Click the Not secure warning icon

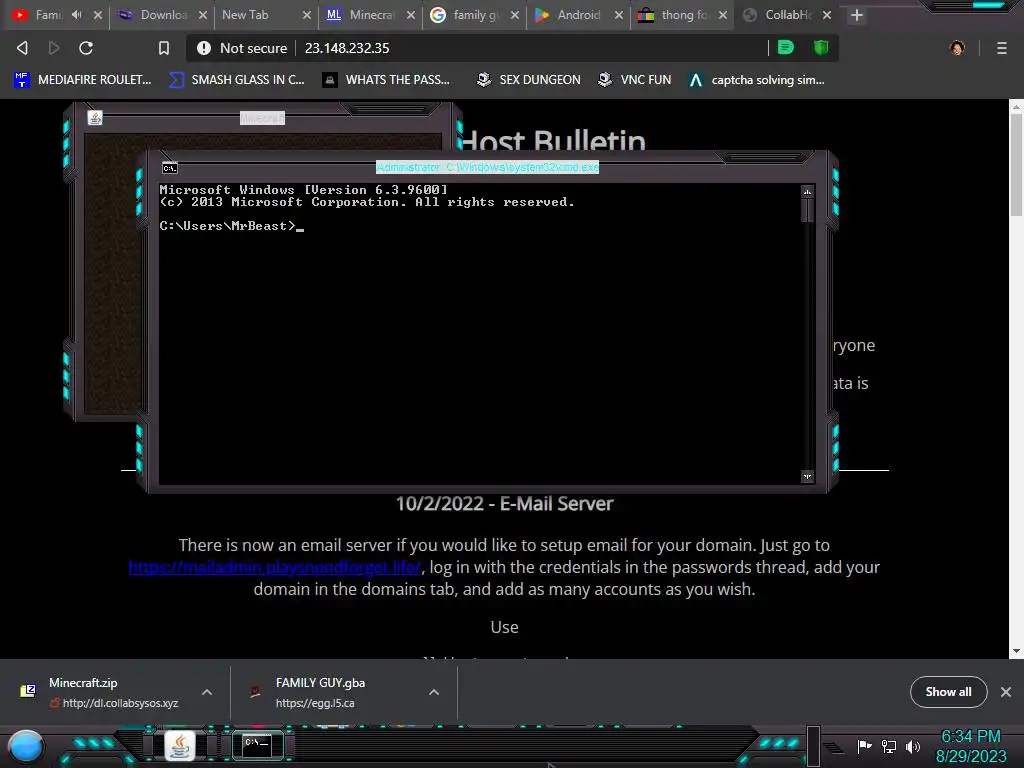204,48
